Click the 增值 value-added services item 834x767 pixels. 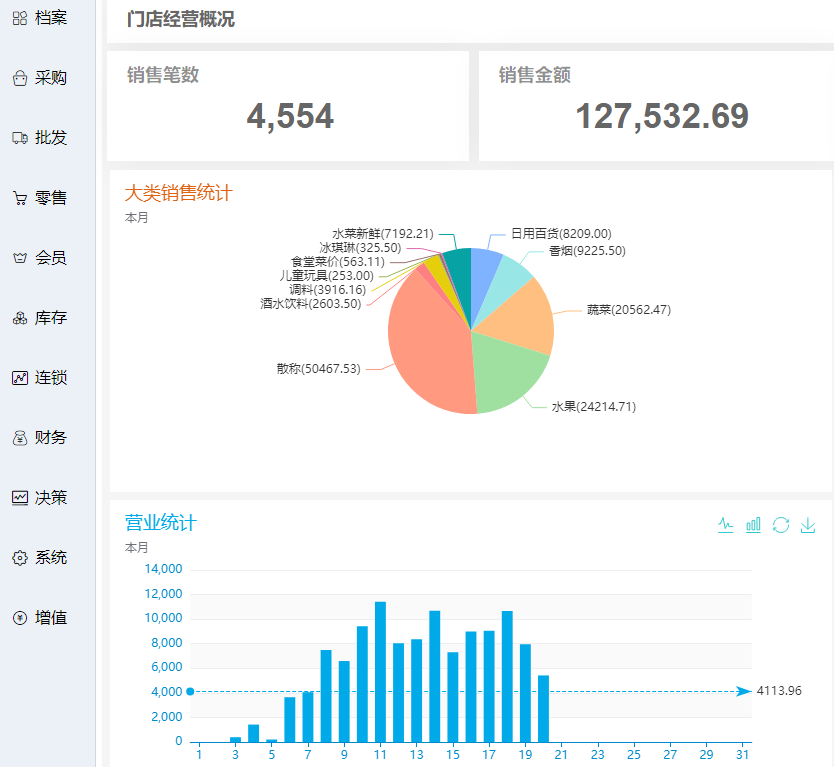click(x=40, y=618)
